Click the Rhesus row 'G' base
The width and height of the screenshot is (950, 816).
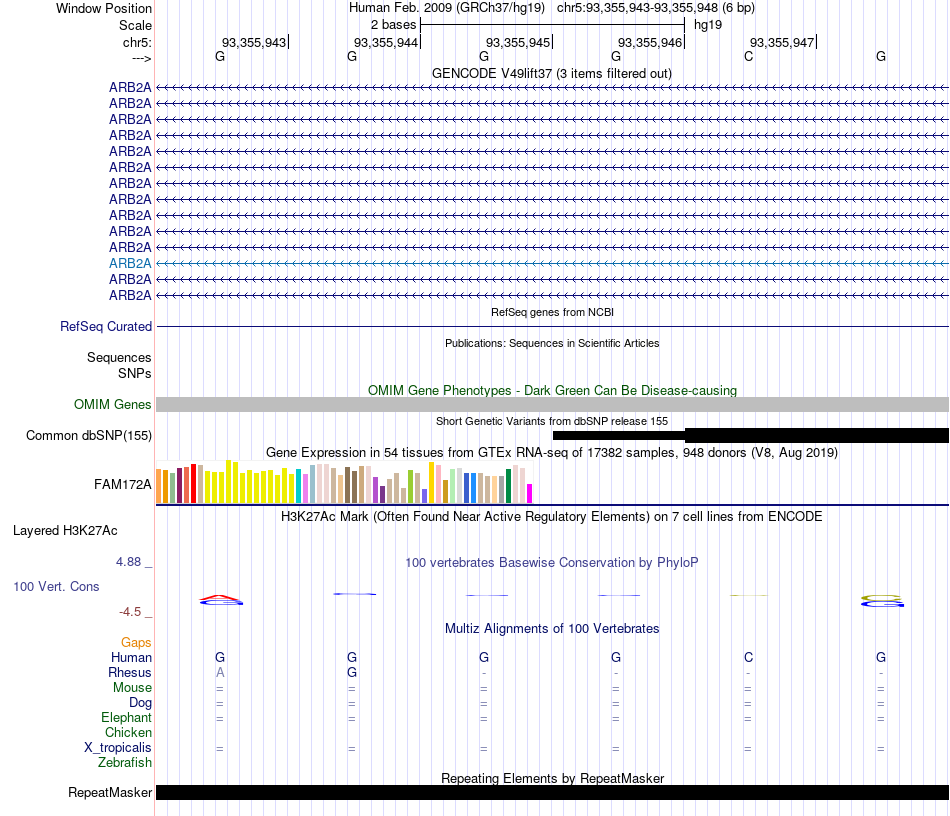coord(352,672)
